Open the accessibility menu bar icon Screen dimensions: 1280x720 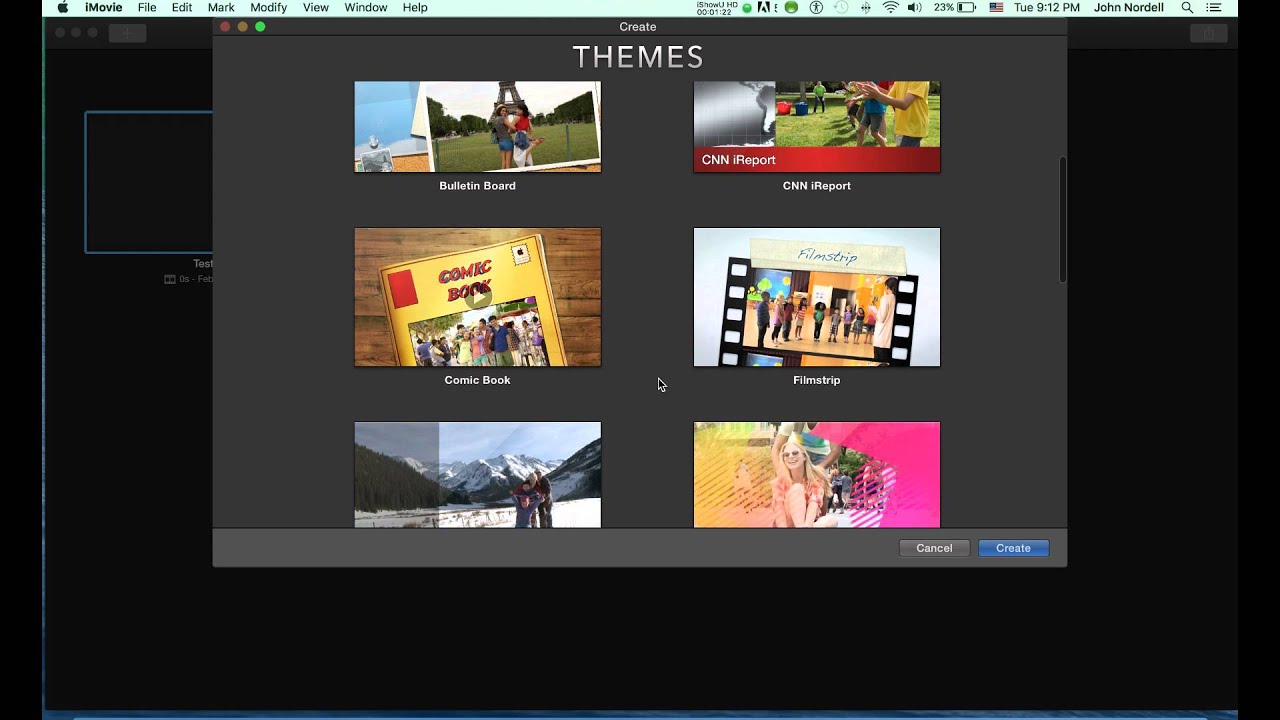point(816,7)
